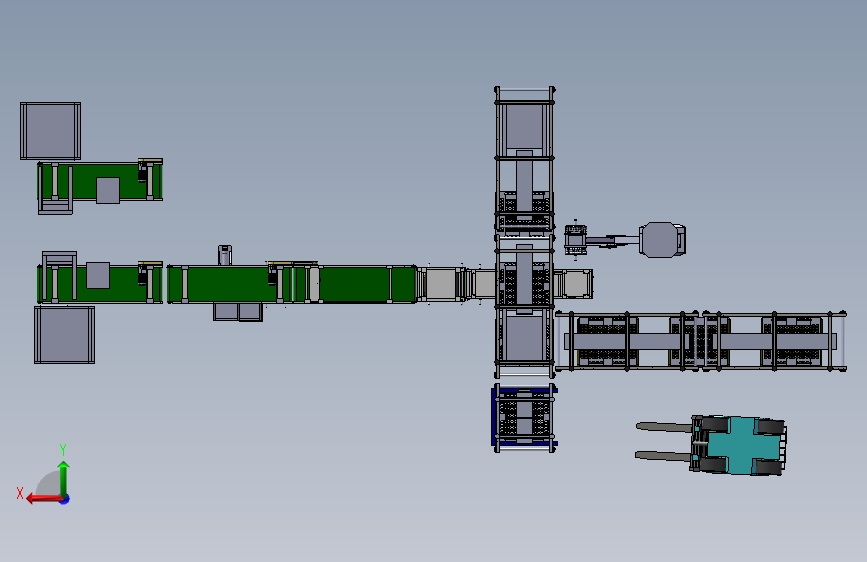Select the gray box on upper-left green conveyor
867x562 pixels.
point(108,190)
